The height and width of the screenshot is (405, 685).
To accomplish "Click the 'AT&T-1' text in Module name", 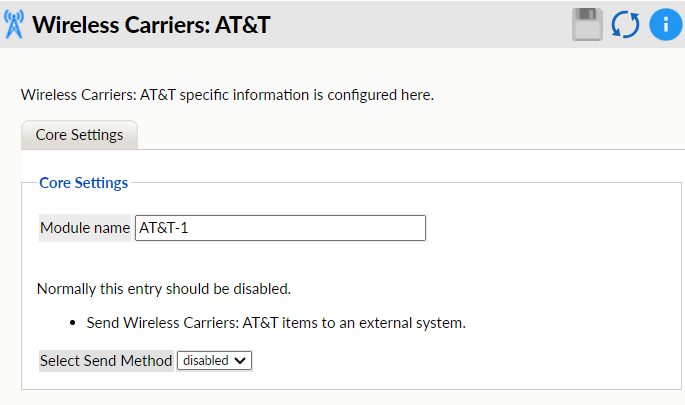I will (x=164, y=228).
